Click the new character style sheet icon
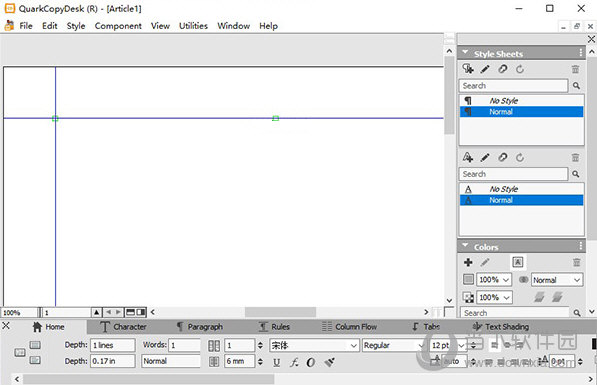The width and height of the screenshot is (597, 385). click(468, 157)
